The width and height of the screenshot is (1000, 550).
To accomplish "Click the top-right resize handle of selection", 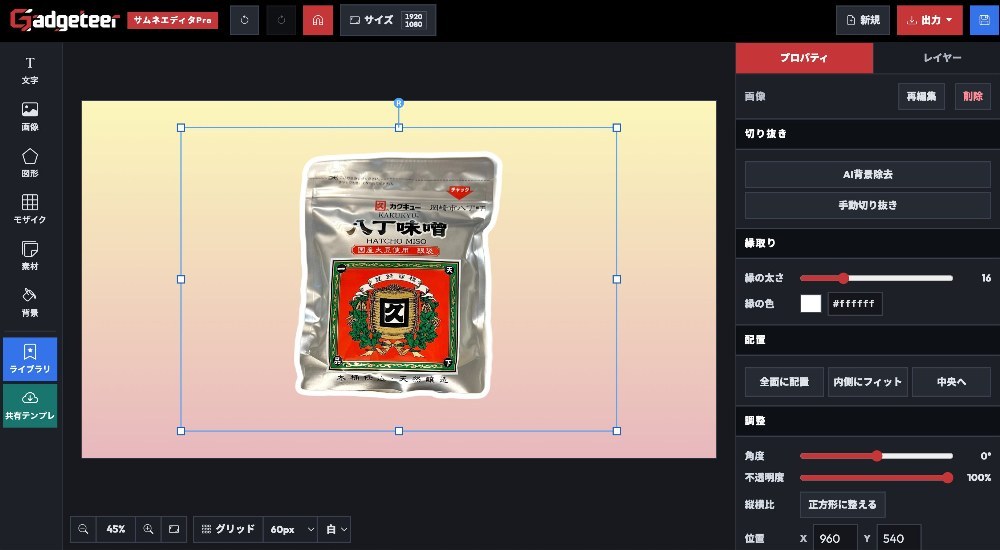I will (617, 128).
